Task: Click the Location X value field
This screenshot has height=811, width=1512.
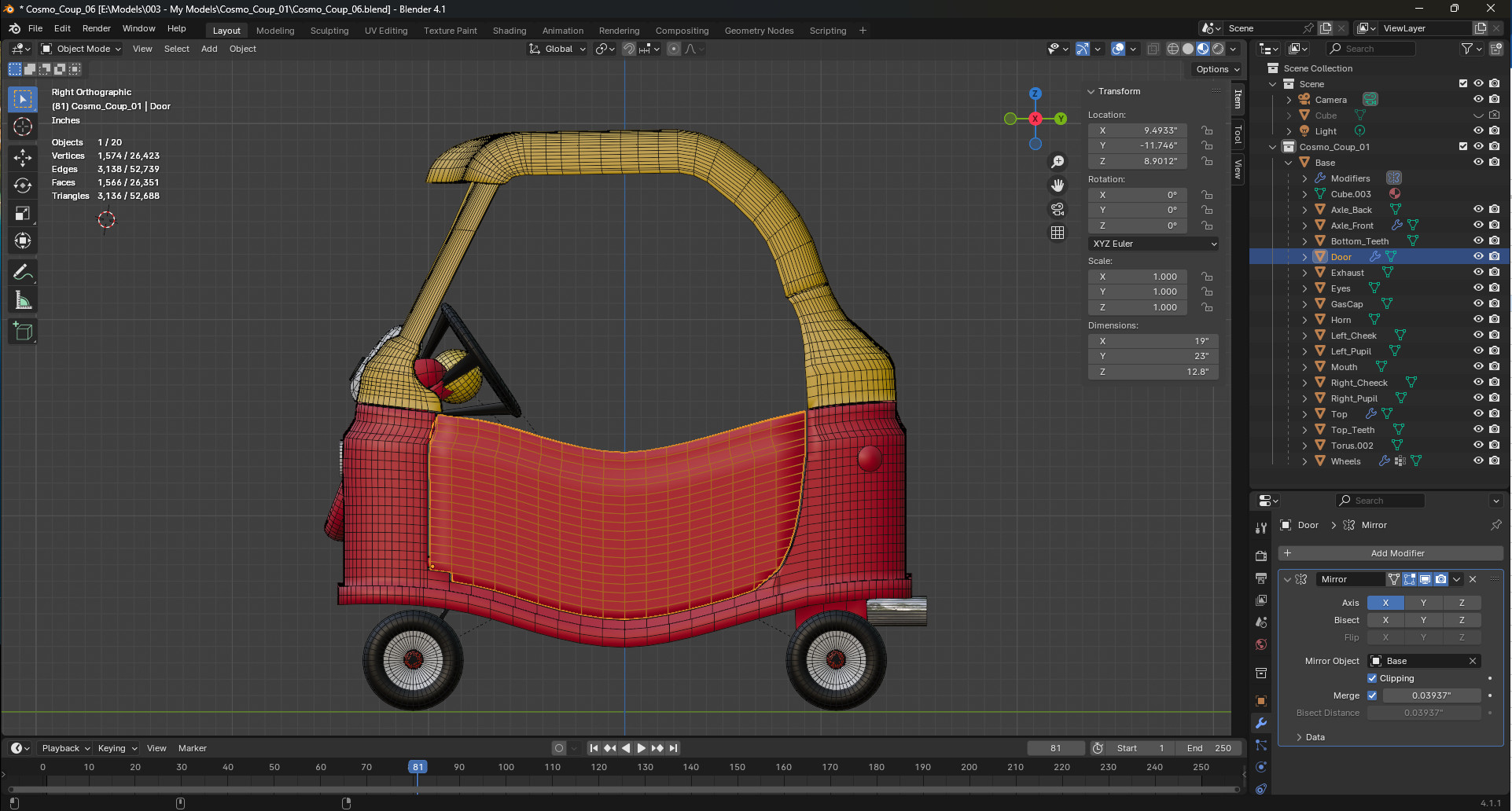Action: click(x=1138, y=130)
